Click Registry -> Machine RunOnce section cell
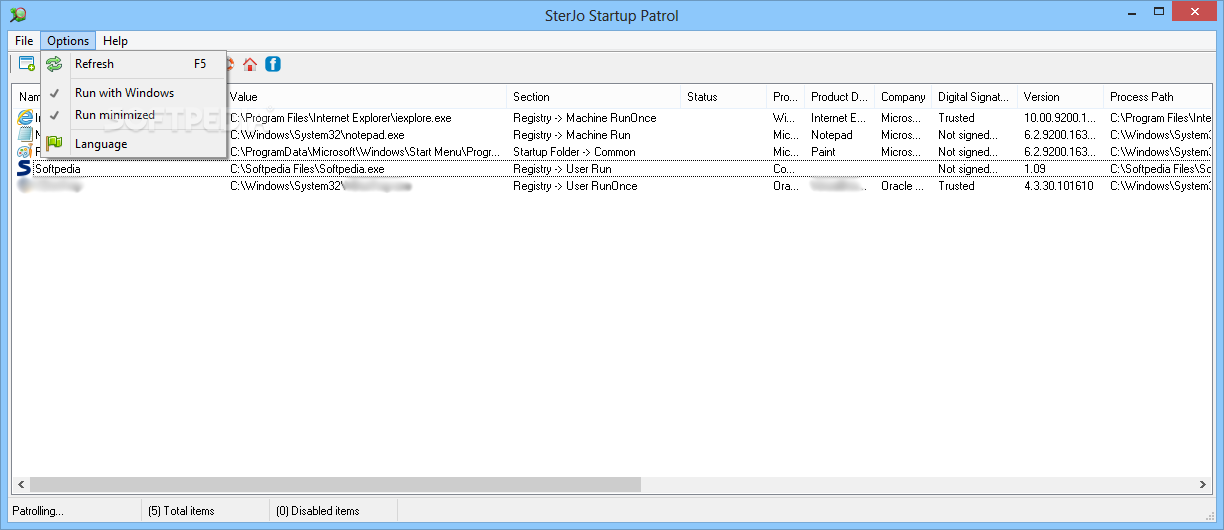 585,118
